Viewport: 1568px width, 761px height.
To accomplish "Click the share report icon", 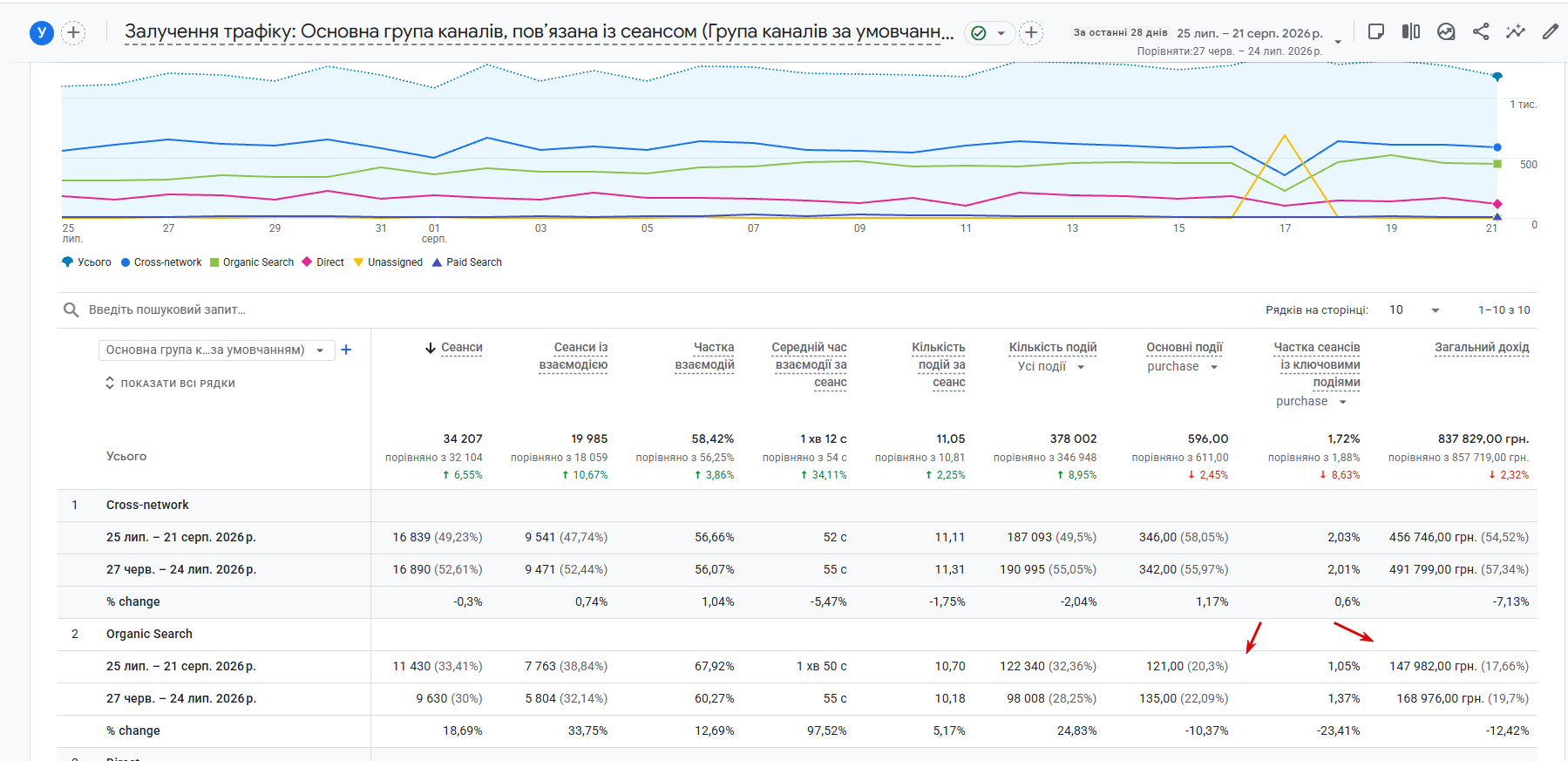I will (1481, 31).
